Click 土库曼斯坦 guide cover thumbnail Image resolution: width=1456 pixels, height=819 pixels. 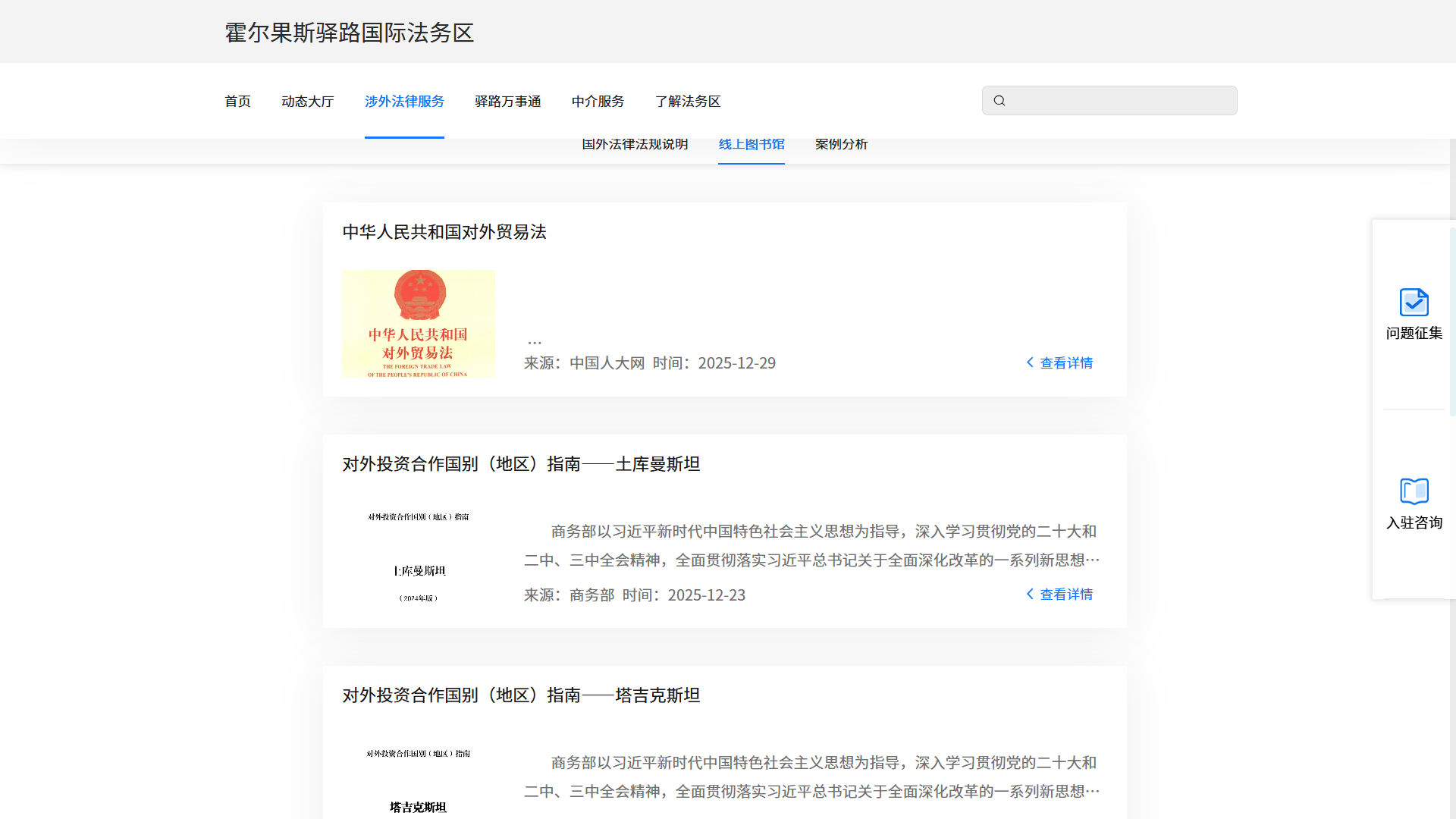419,557
